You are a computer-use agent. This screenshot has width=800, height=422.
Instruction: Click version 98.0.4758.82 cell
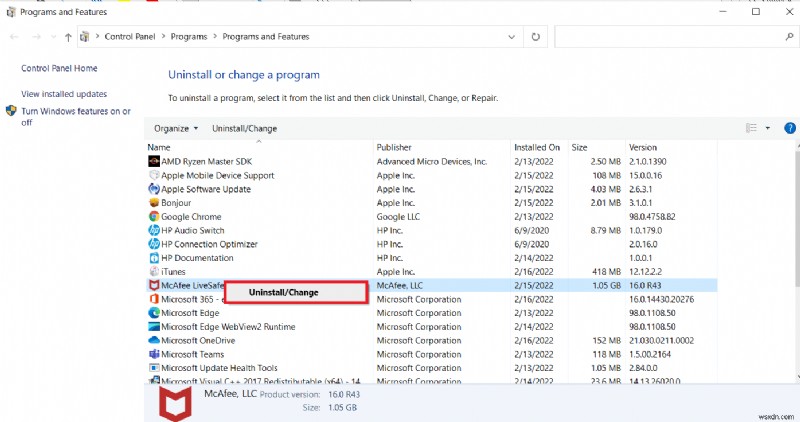pyautogui.click(x=652, y=217)
